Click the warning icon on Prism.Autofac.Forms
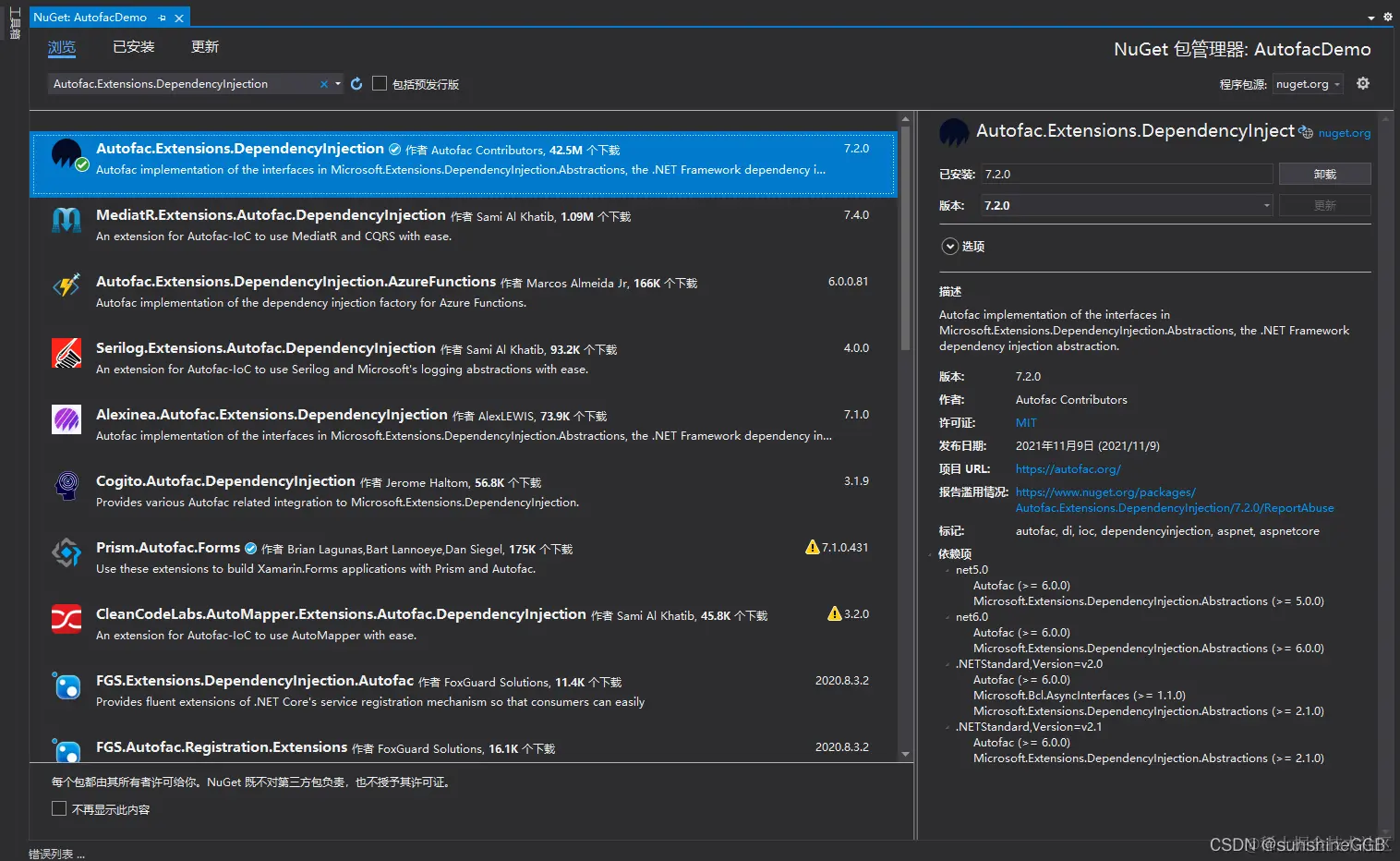 813,547
